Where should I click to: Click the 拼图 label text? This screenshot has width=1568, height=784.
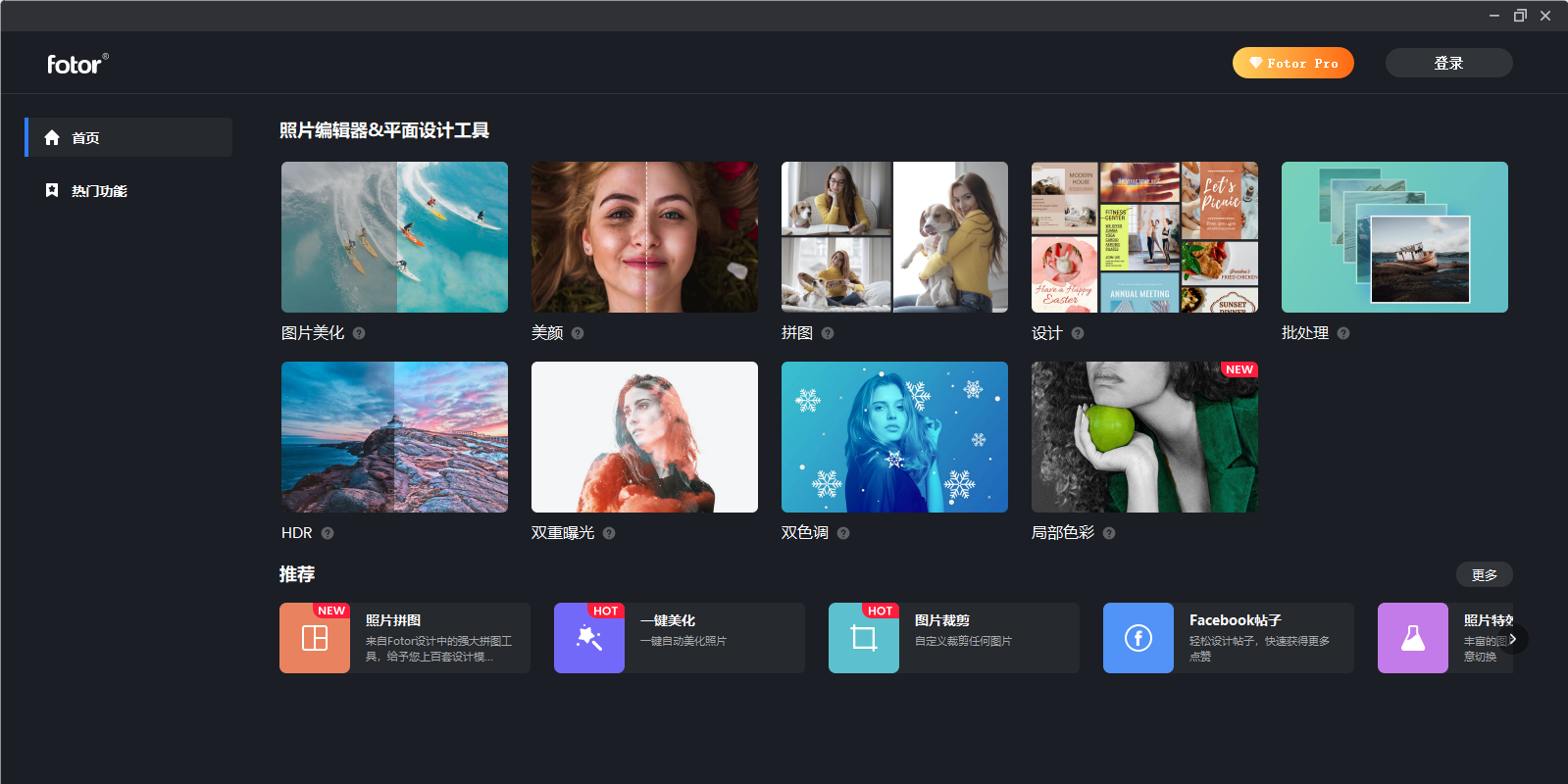click(797, 333)
